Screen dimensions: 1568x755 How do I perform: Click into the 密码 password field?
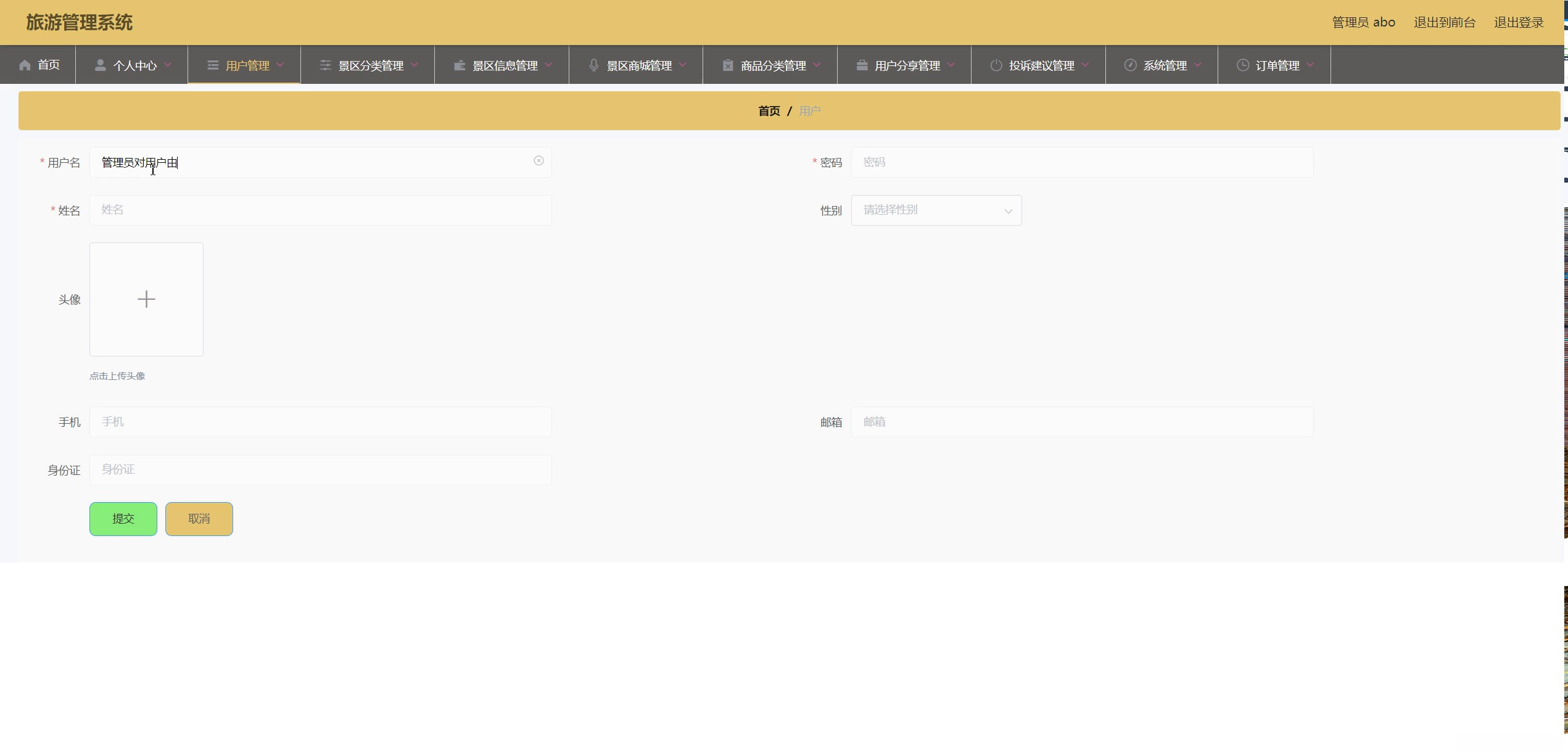pos(1081,162)
